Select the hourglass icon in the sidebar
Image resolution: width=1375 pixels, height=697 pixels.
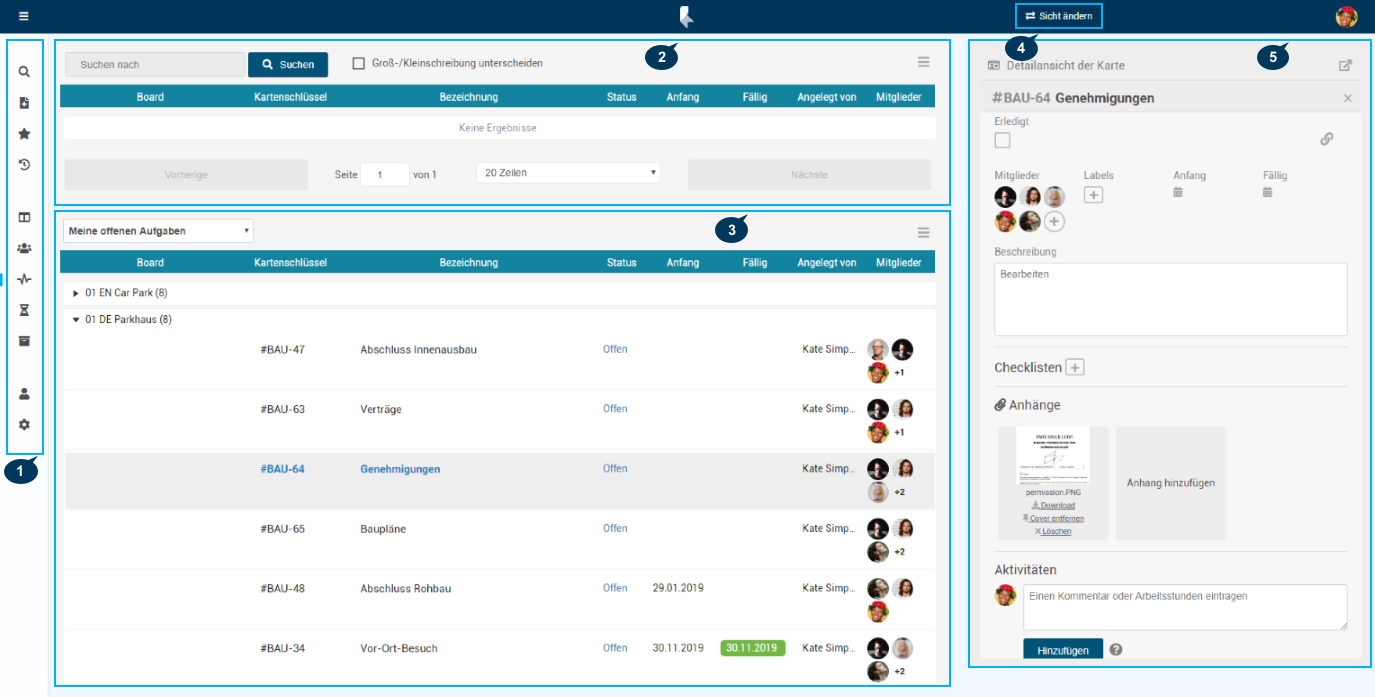coord(24,310)
